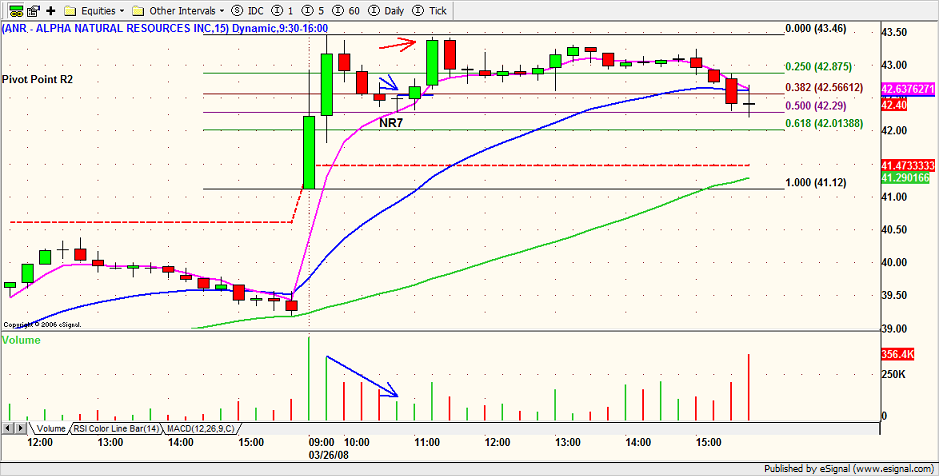Click the 09:00 time axis label

tap(322, 442)
